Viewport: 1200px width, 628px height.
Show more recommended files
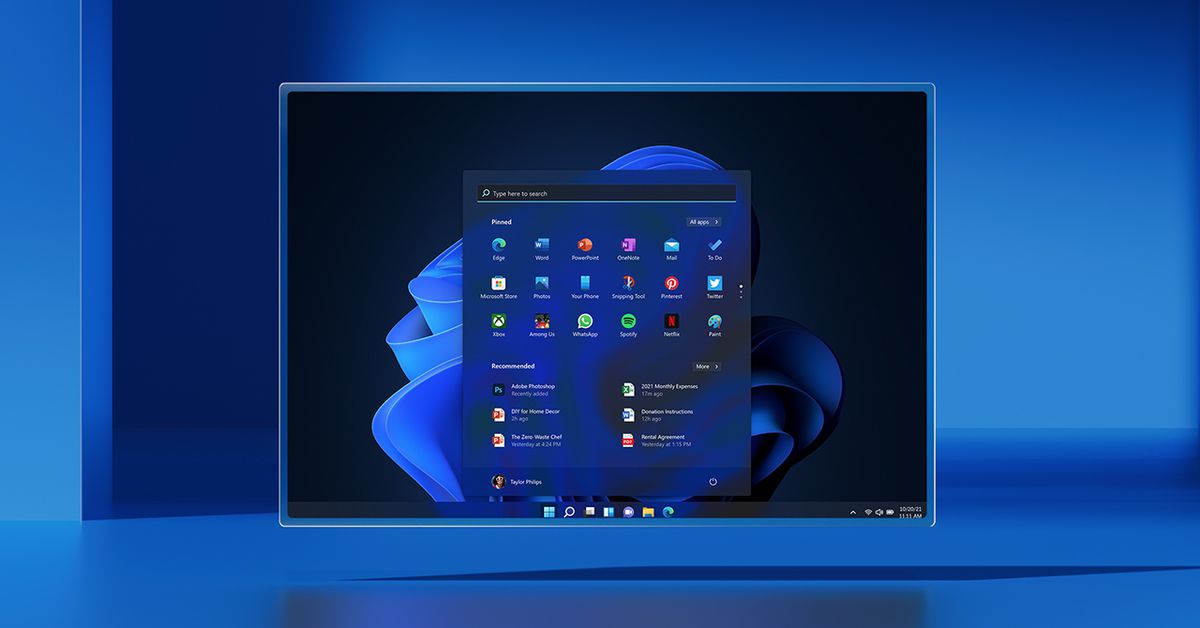tap(706, 366)
